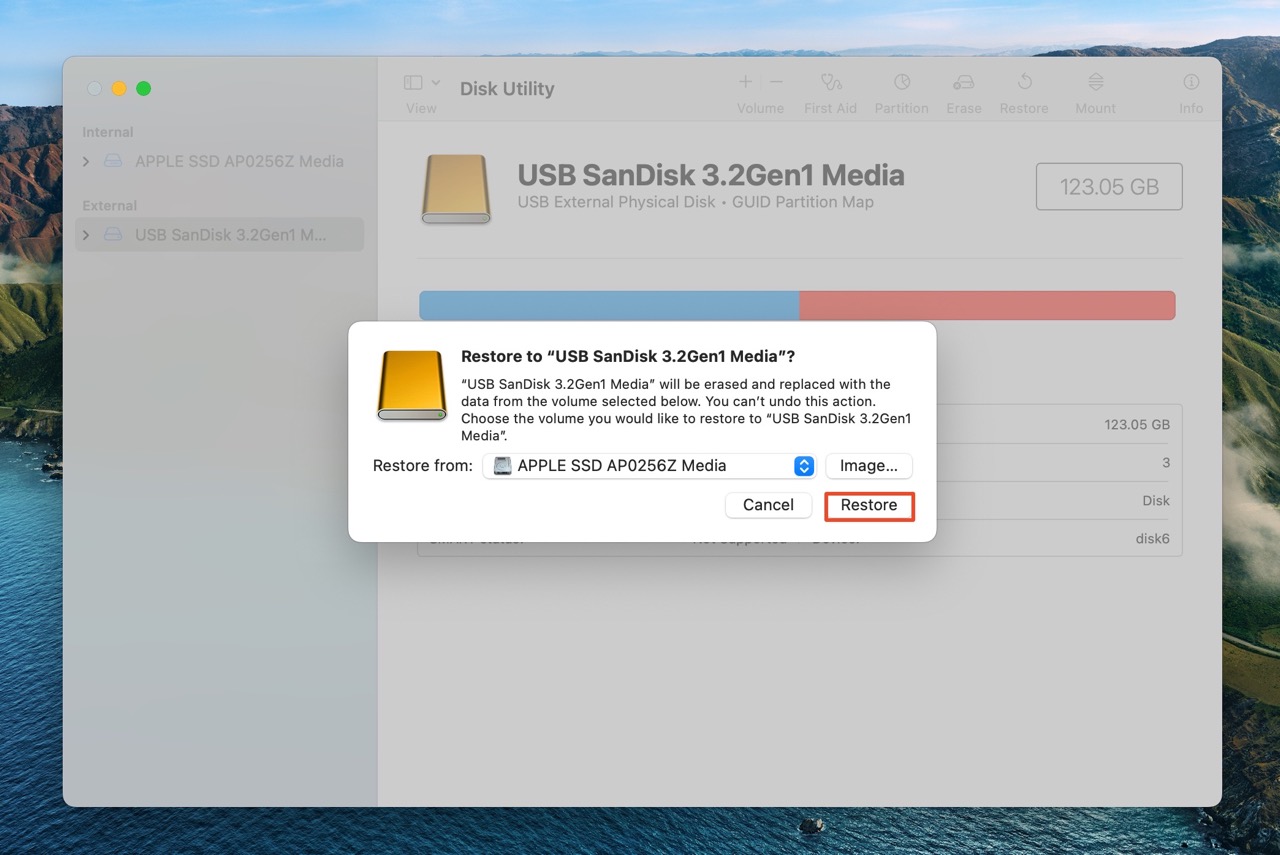Click the External sidebar heading
1280x855 pixels.
[110, 206]
